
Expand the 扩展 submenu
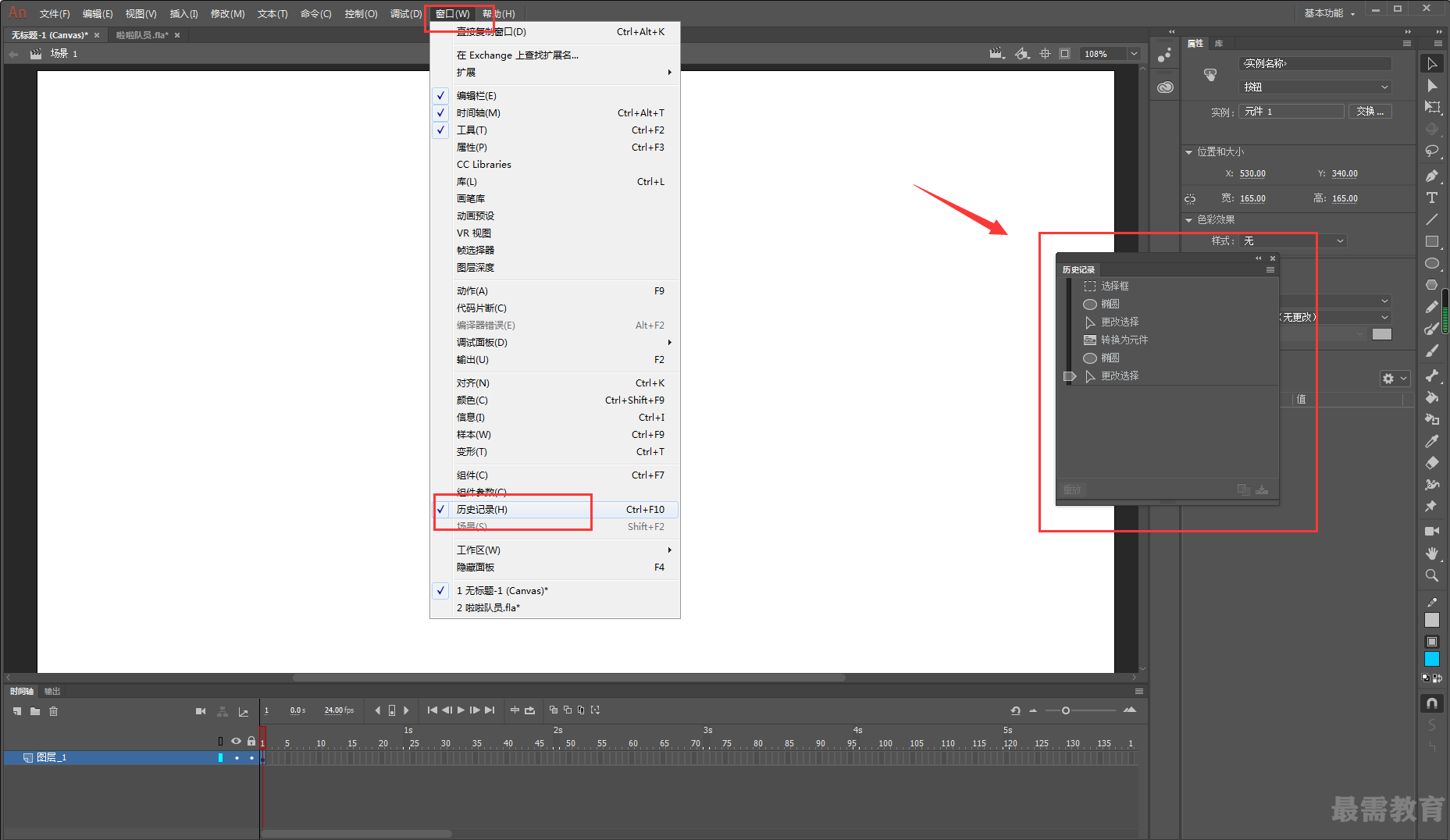click(555, 73)
